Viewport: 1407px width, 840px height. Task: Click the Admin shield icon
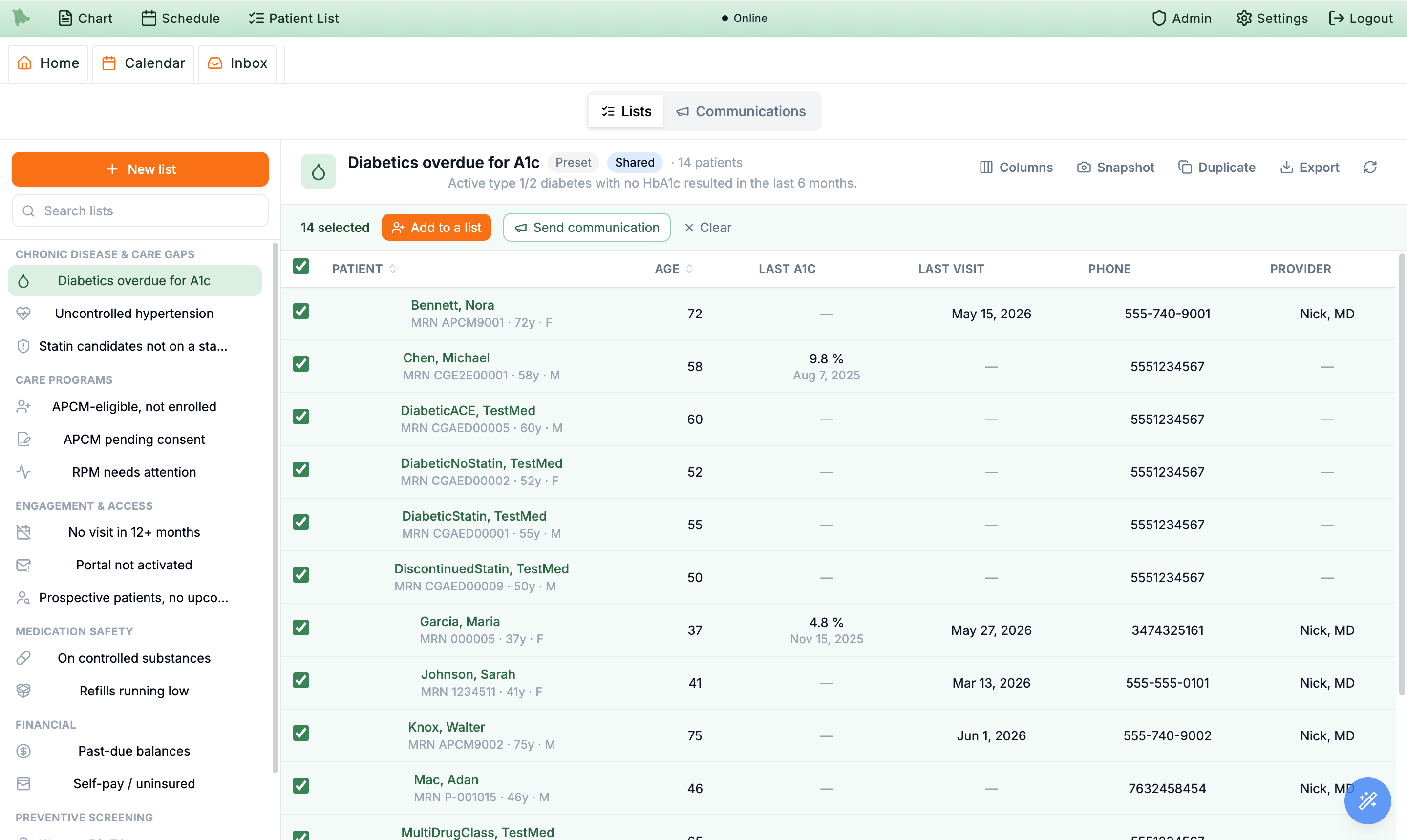(1158, 18)
